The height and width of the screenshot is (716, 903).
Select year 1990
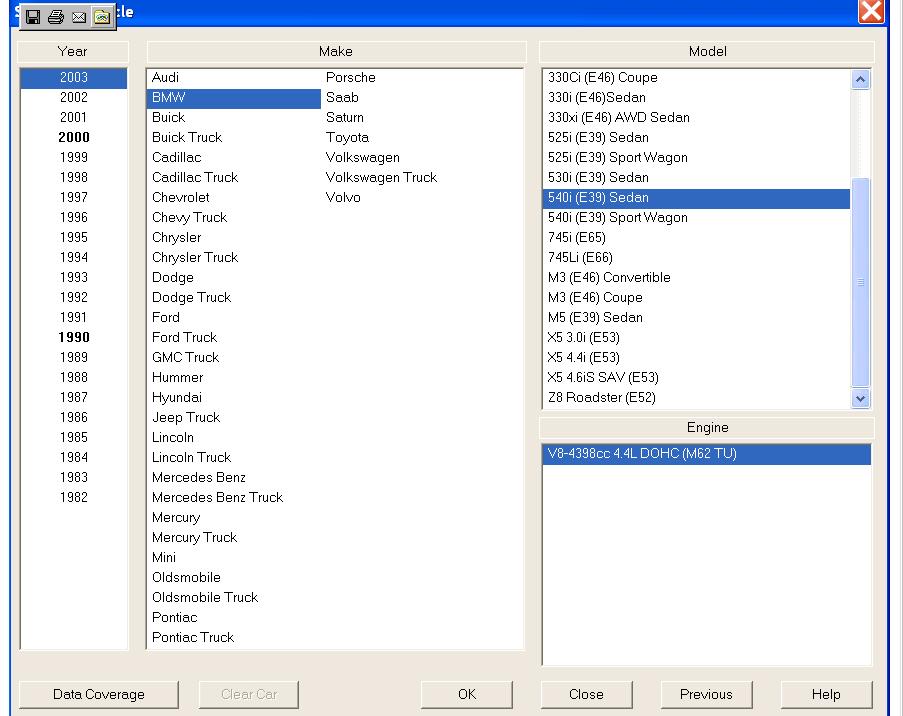74,337
